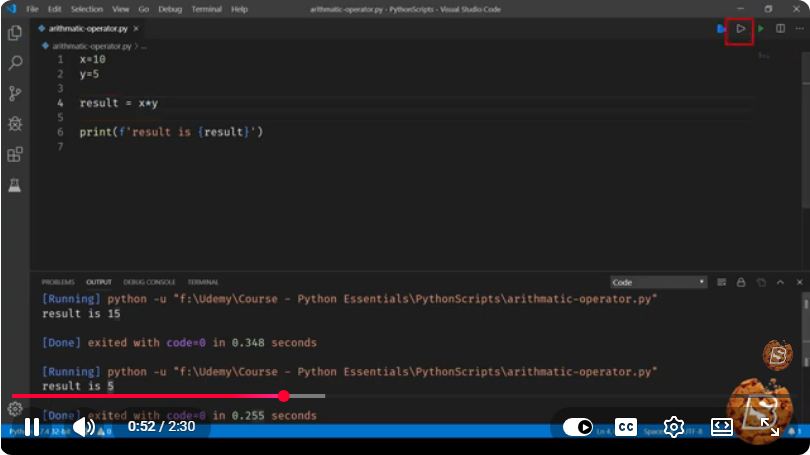Toggle closed captions CC button
This screenshot has width=810, height=455.
(626, 427)
